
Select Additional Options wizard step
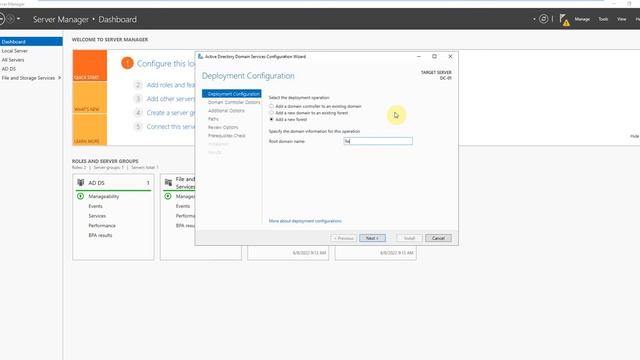pyautogui.click(x=226, y=111)
